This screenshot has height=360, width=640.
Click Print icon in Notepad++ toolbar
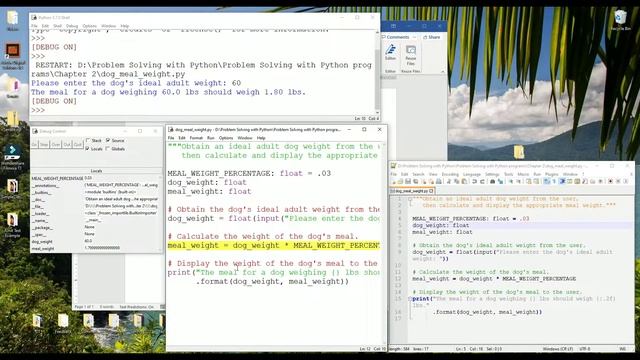pos(439,181)
